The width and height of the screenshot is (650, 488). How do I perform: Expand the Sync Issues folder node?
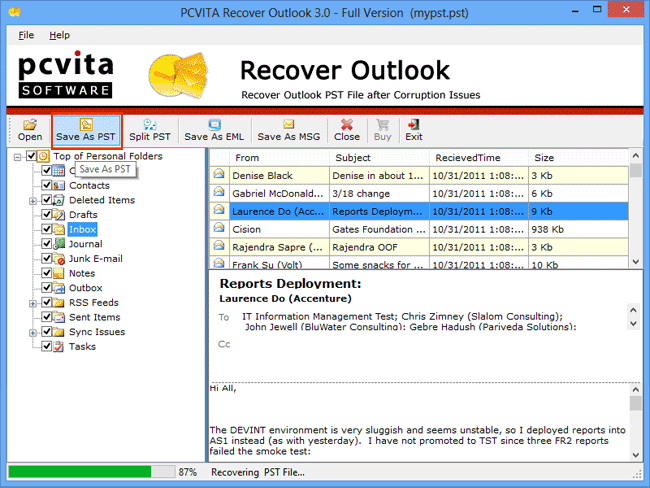pyautogui.click(x=32, y=333)
